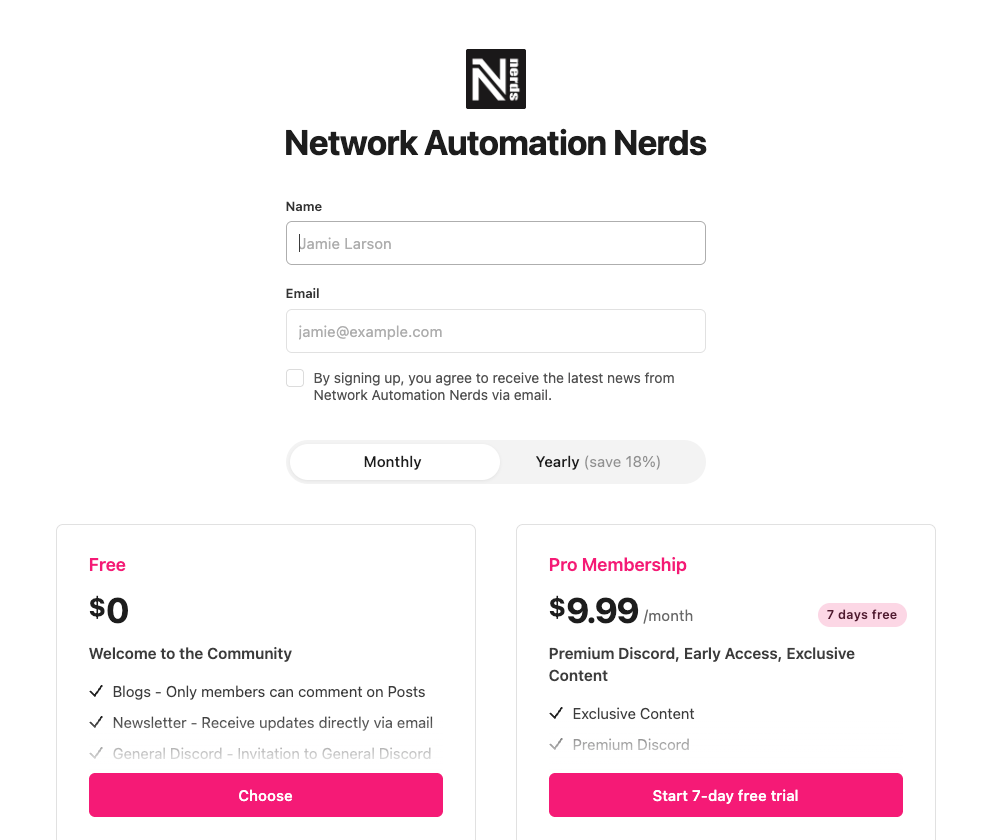Screen dimensions: 1008x840
Task: Start the 7-day free trial
Action: tap(725, 796)
